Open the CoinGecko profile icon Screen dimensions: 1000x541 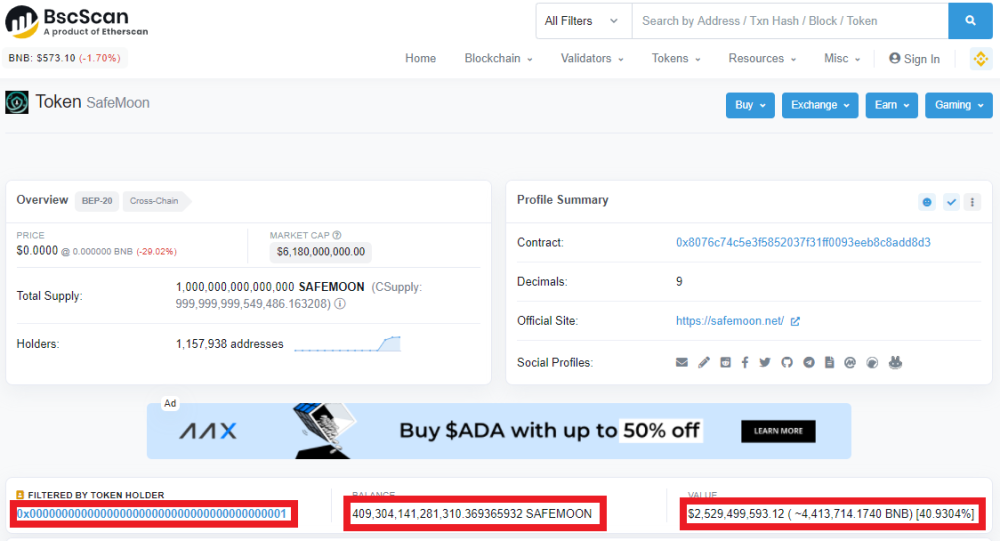[872, 362]
